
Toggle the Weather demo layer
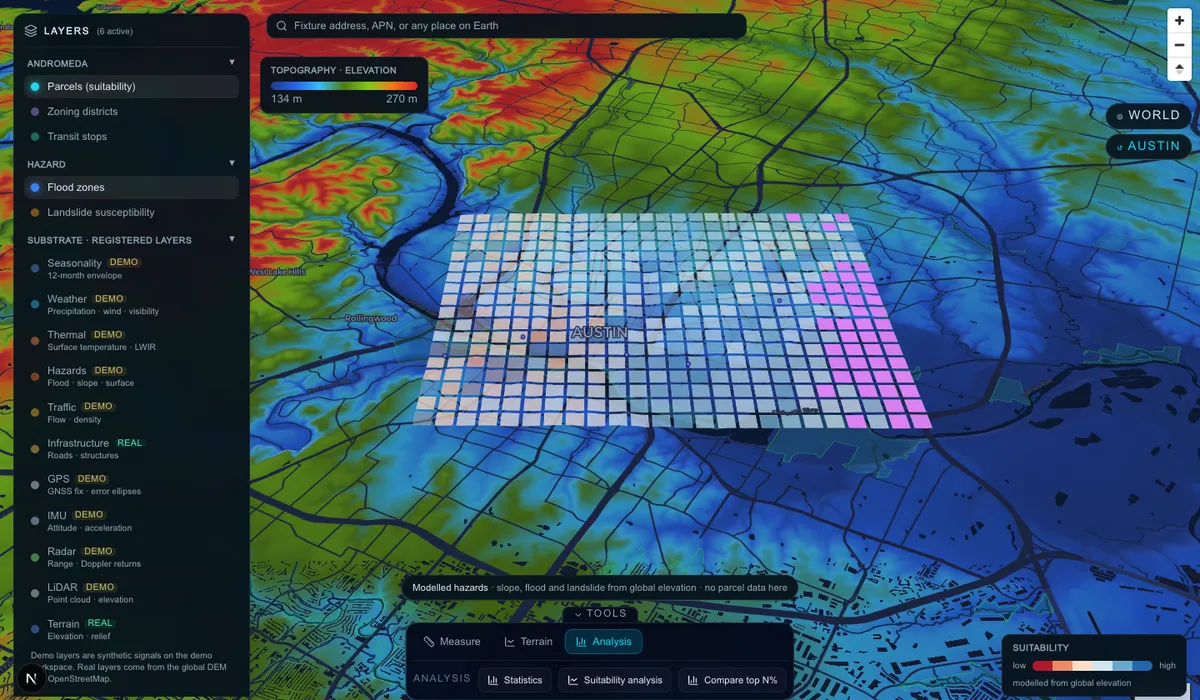[131, 305]
